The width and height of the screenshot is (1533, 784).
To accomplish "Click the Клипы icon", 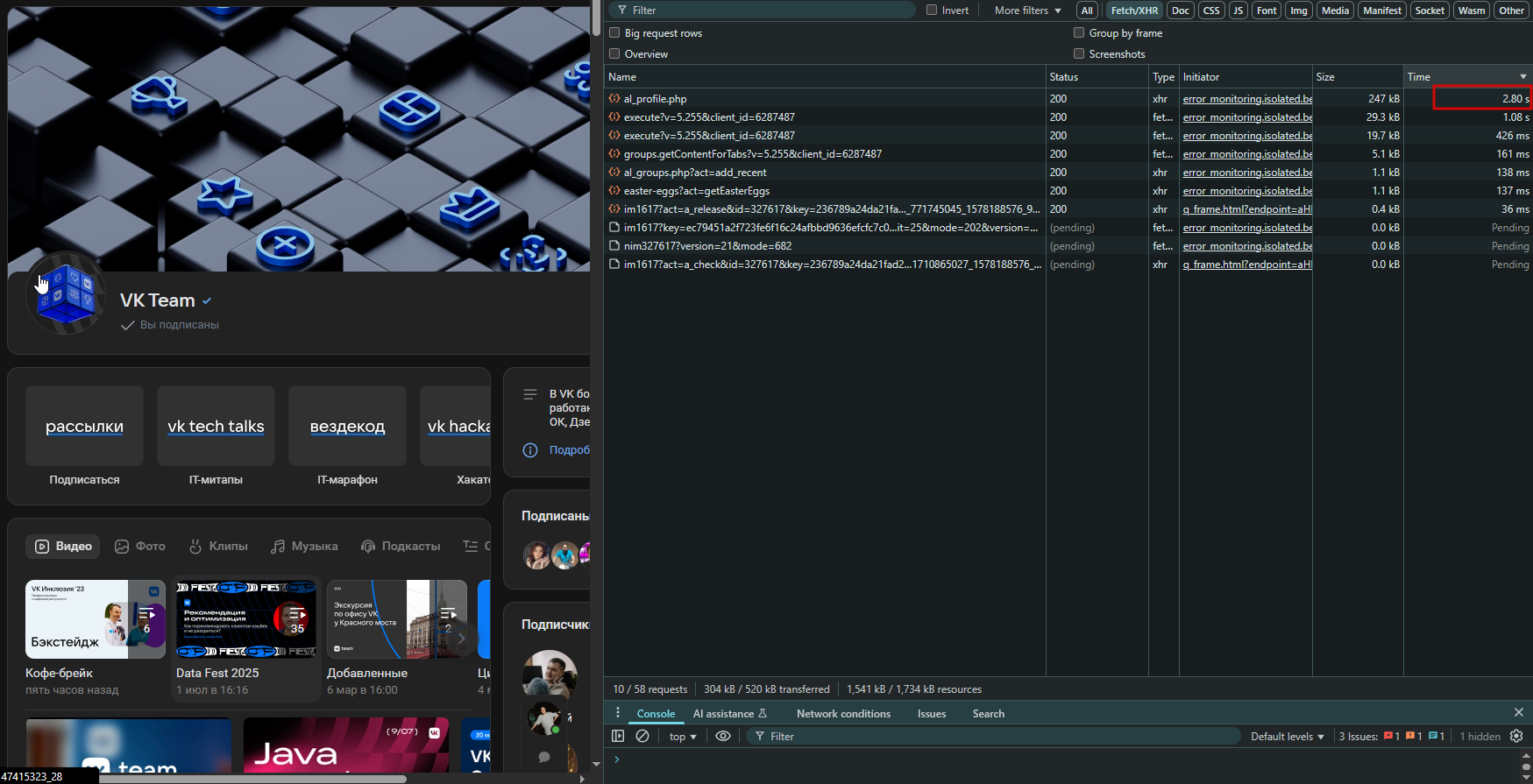I will click(195, 546).
